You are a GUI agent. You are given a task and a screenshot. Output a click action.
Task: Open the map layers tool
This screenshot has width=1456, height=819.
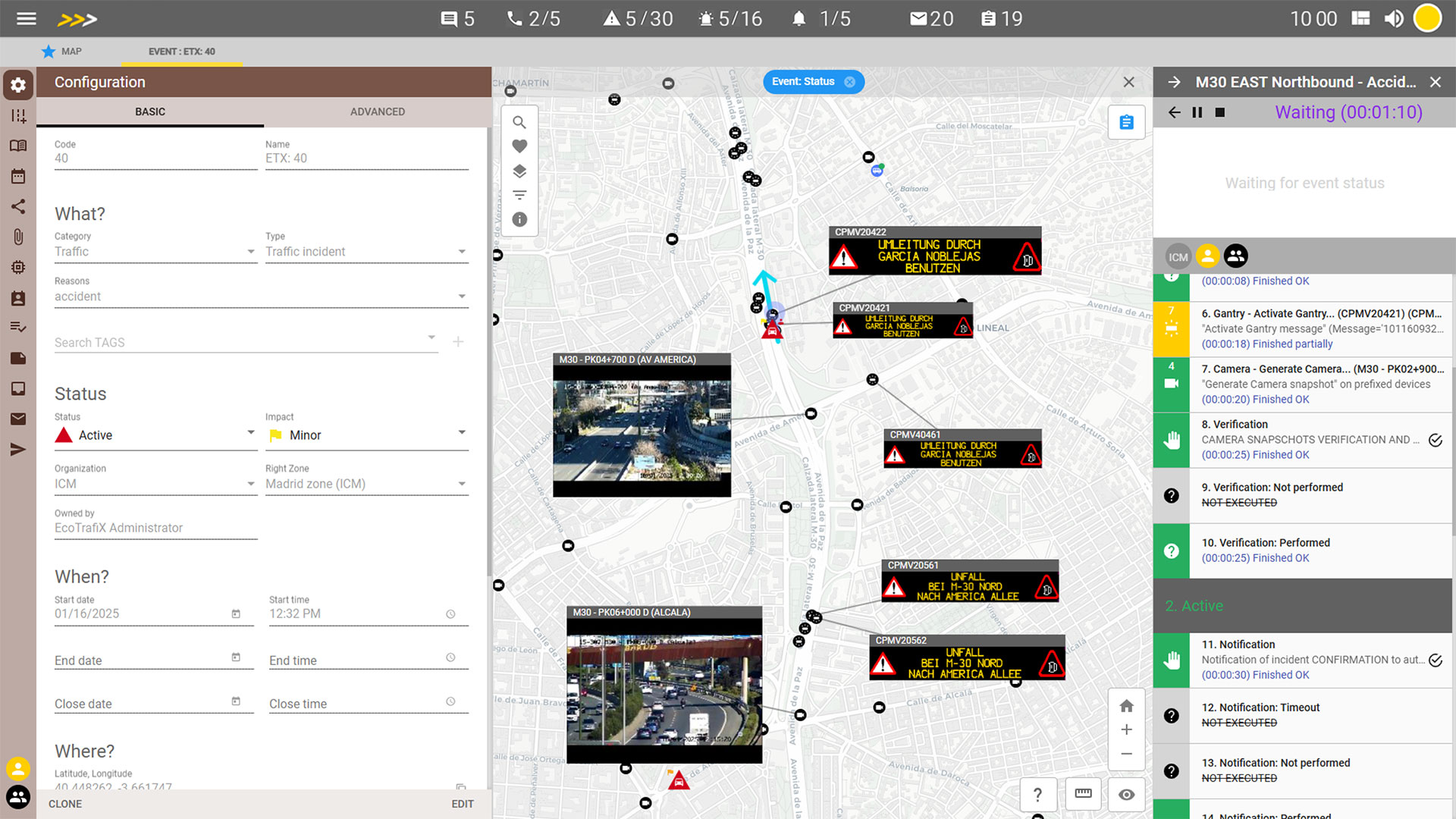[519, 171]
